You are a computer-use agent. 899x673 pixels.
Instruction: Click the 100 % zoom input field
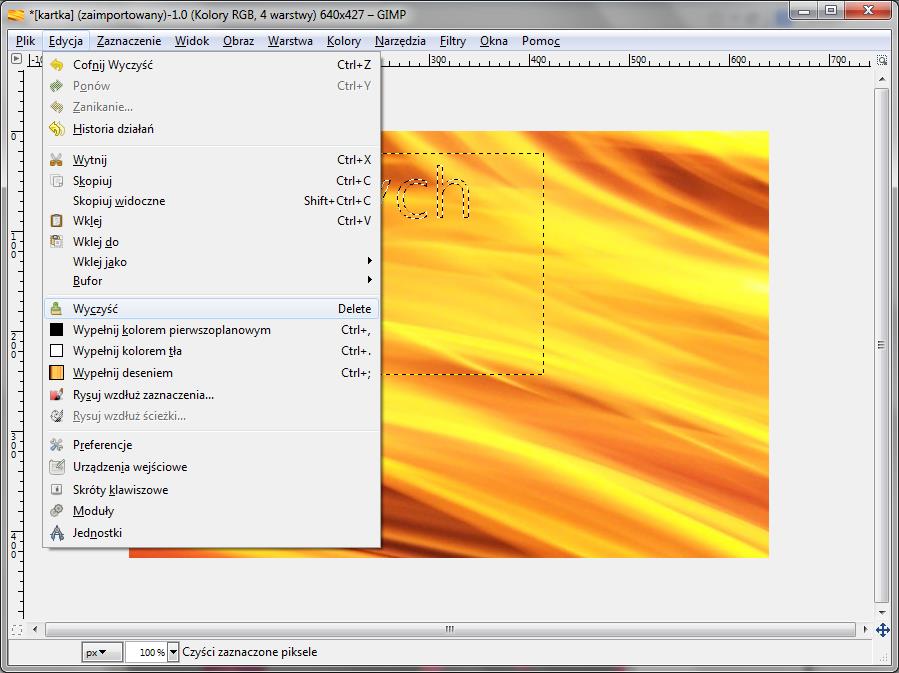tap(146, 652)
